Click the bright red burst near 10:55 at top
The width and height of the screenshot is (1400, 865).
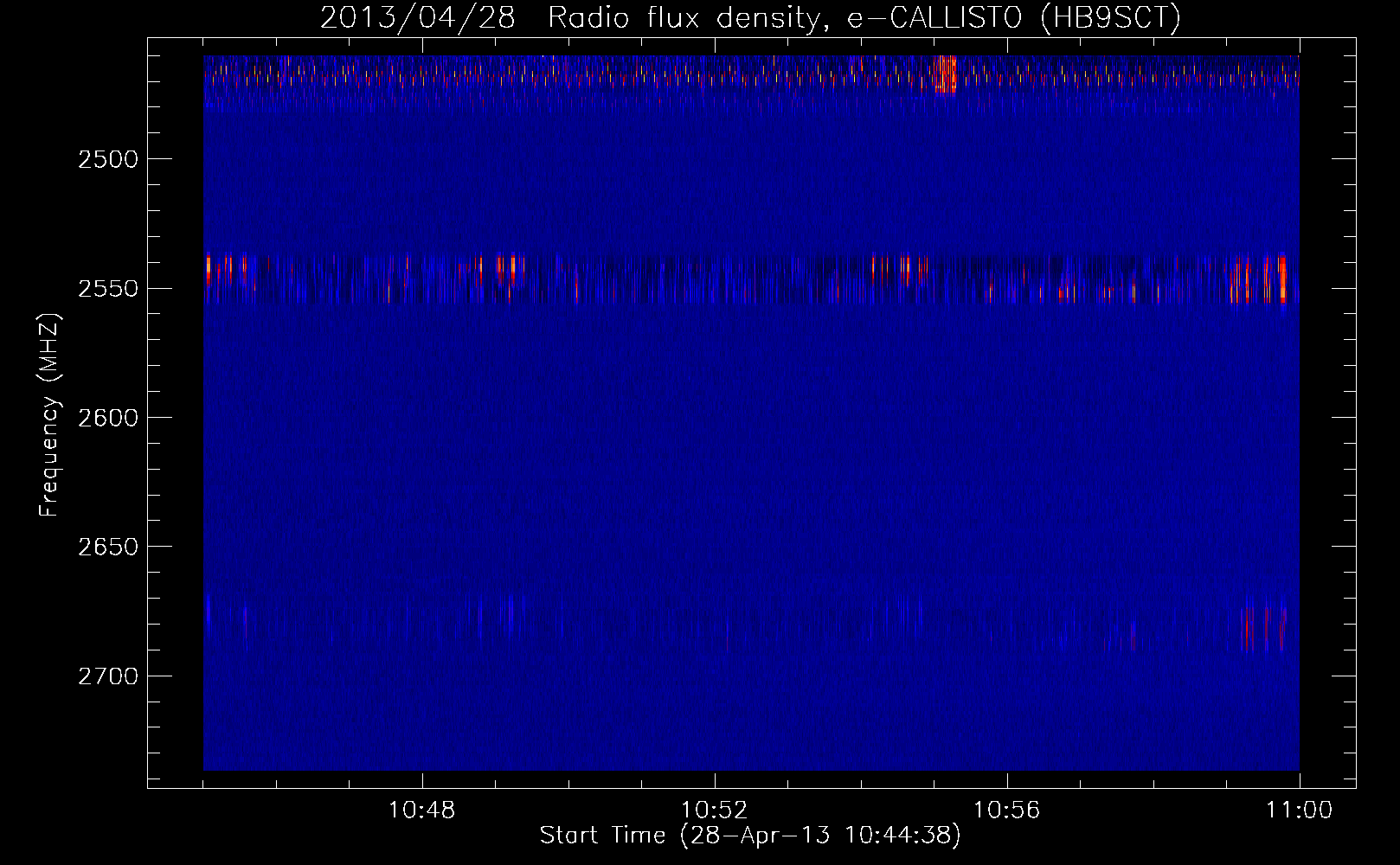click(x=945, y=74)
